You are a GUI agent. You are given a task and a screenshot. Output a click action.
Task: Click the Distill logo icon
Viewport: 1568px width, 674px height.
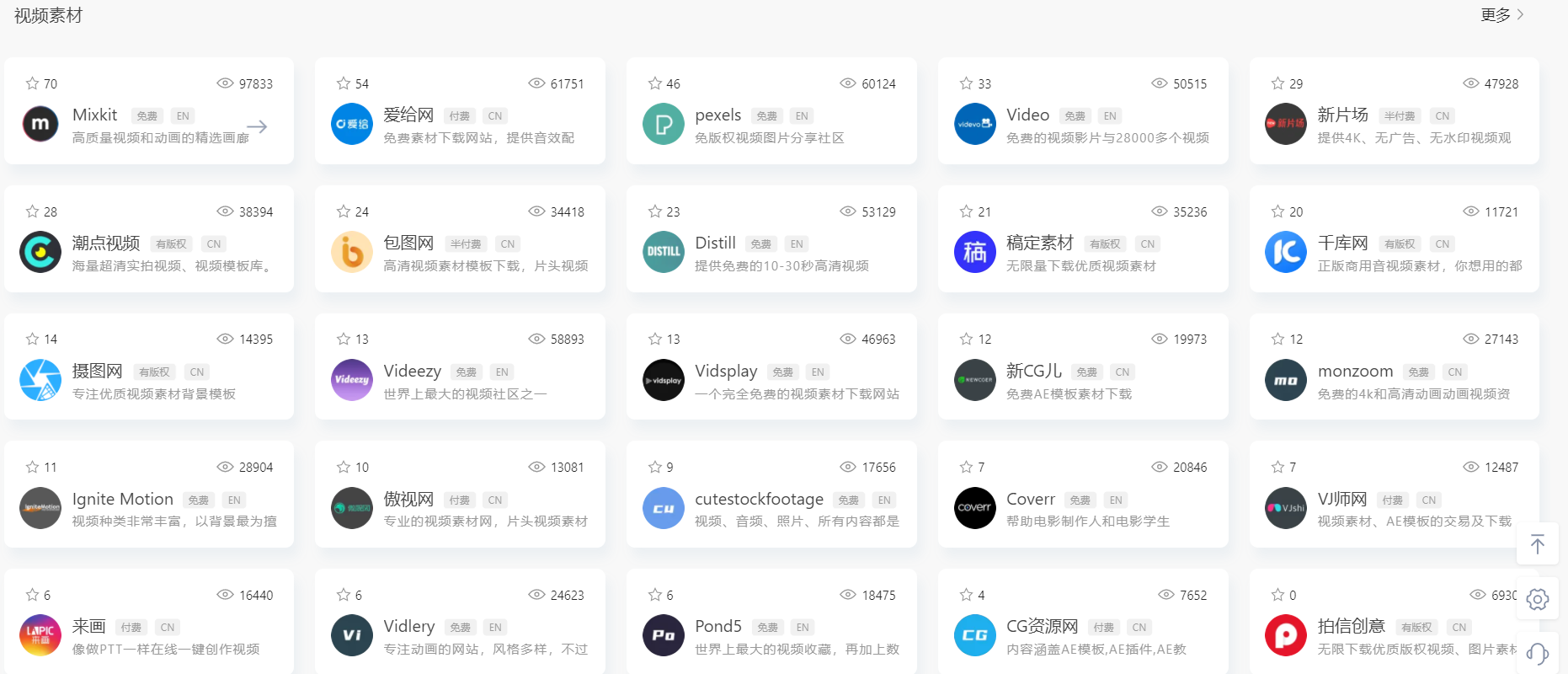(x=664, y=252)
